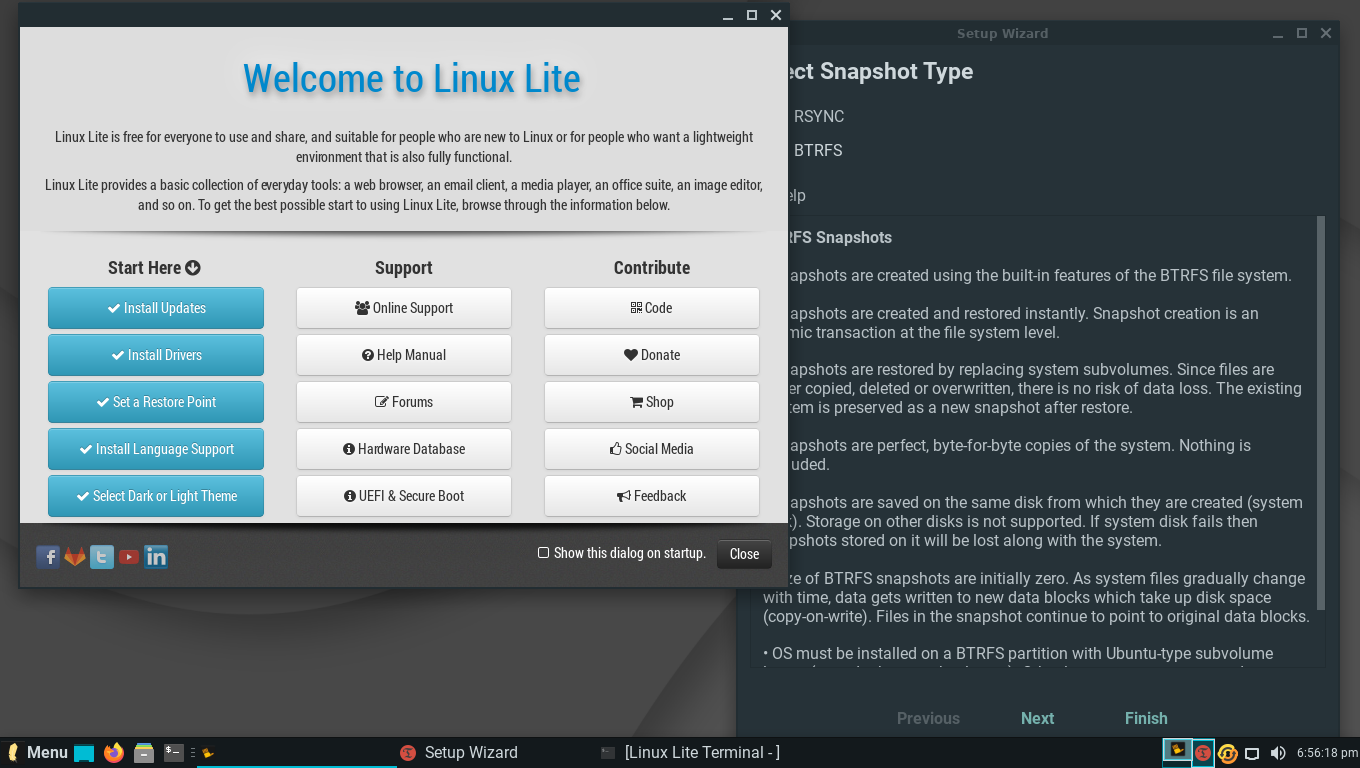Open the Code contribute button

pos(652,308)
